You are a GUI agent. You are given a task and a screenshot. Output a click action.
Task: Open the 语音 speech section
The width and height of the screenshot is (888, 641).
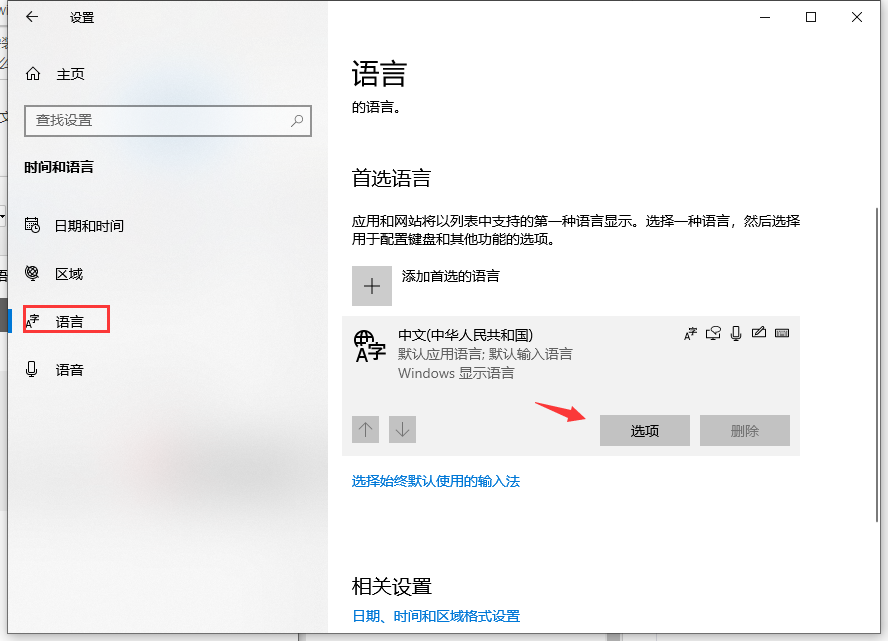[68, 370]
